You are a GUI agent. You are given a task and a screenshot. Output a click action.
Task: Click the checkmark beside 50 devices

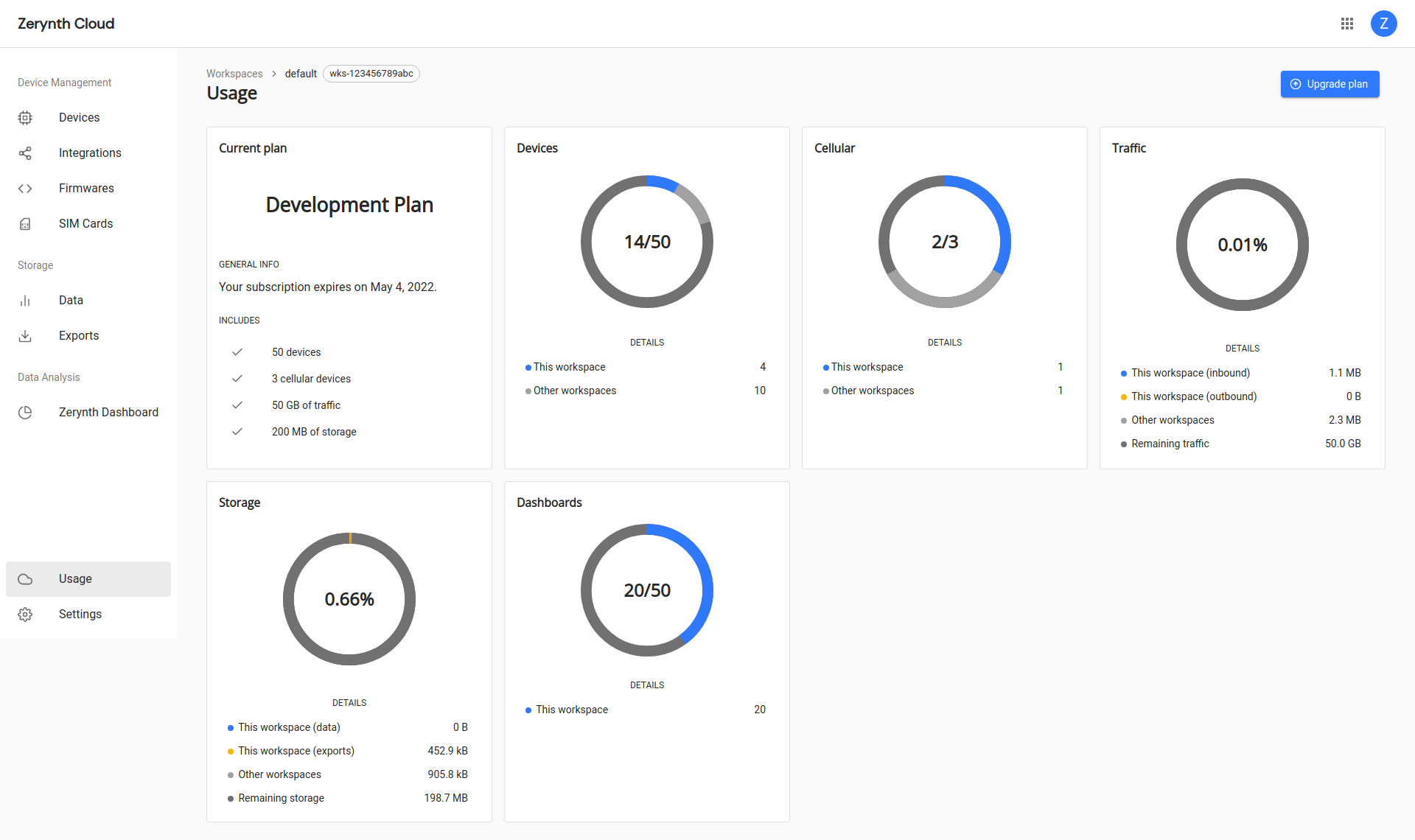coord(237,352)
